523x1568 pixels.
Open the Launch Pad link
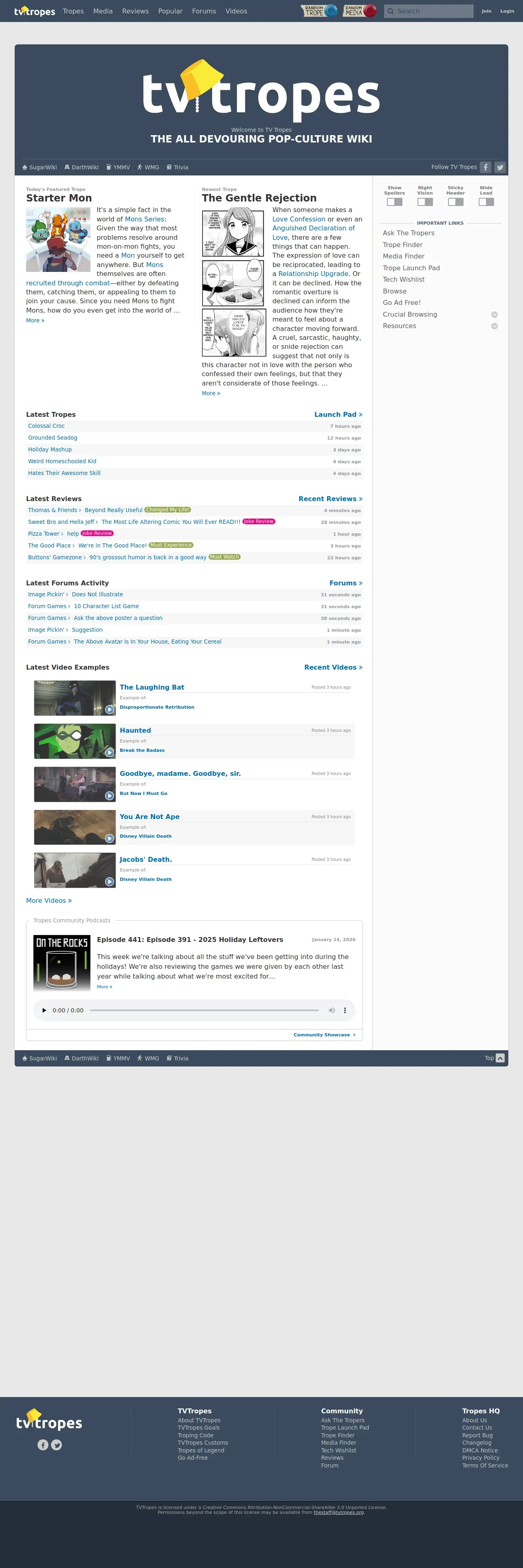[338, 414]
